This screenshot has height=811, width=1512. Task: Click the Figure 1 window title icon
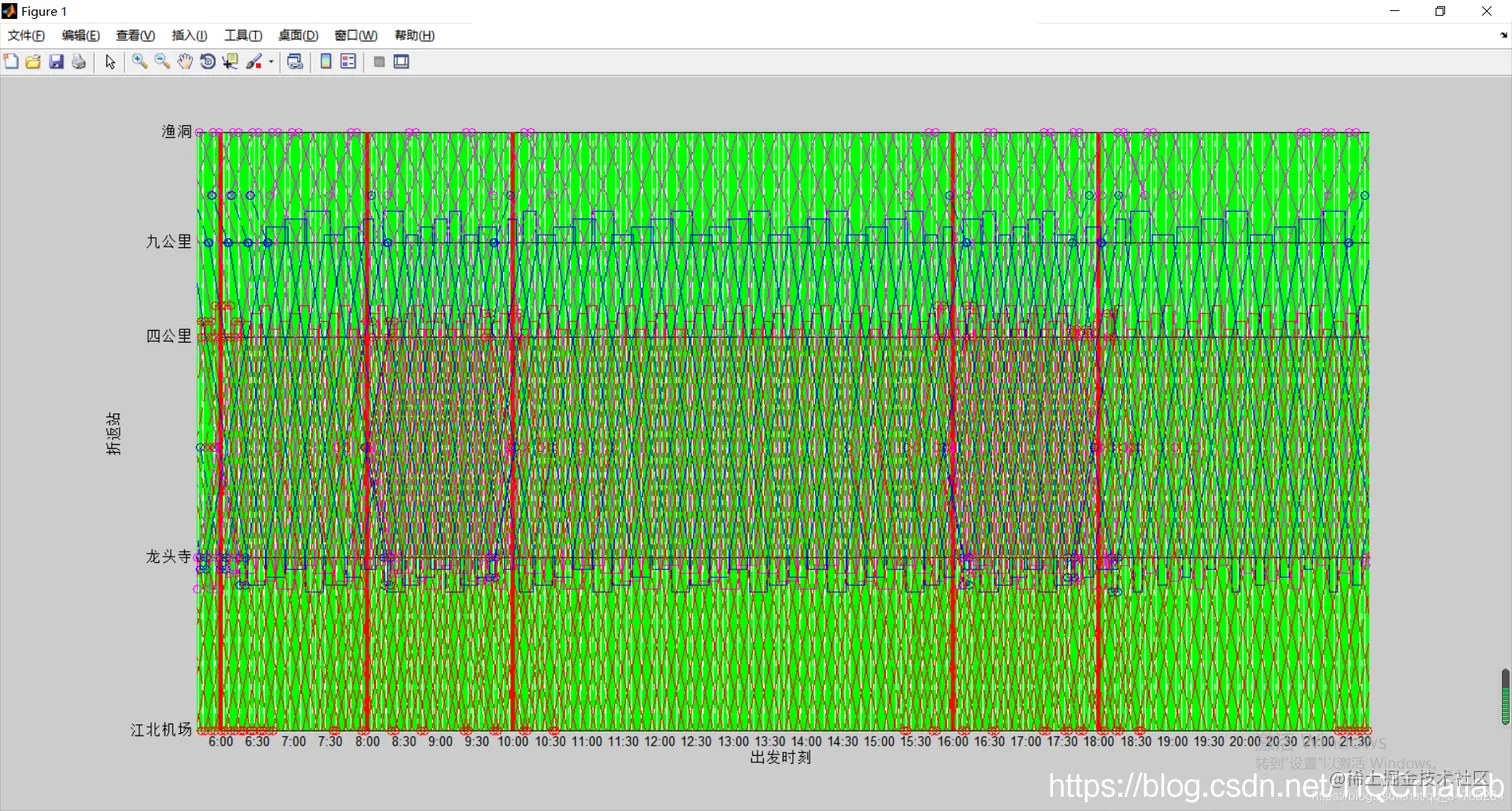(10, 11)
